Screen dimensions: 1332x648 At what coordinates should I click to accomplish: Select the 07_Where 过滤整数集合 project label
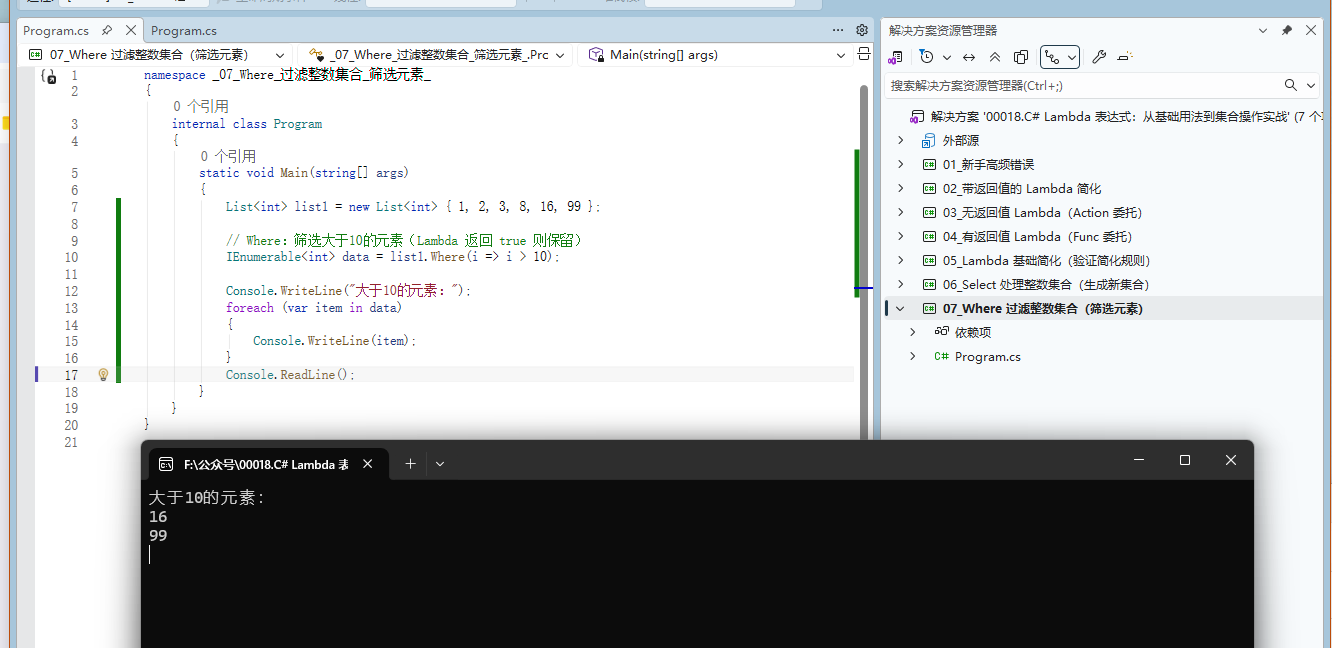click(1042, 309)
